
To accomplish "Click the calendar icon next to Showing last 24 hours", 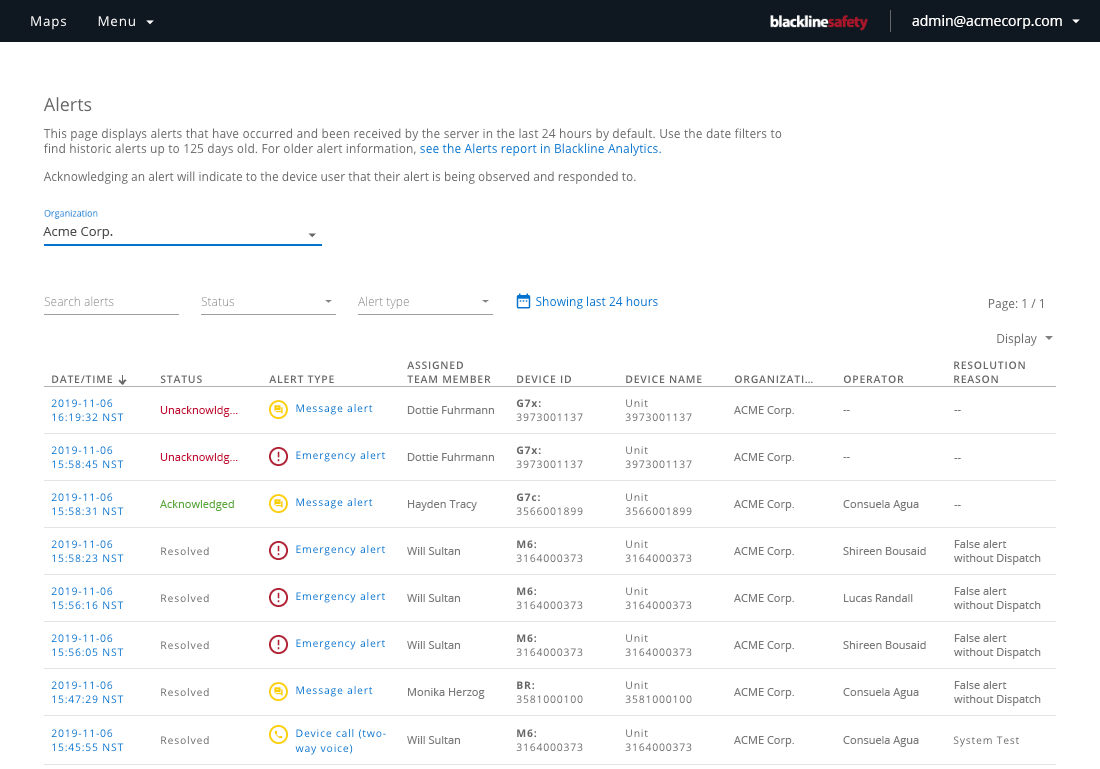I will tap(522, 300).
